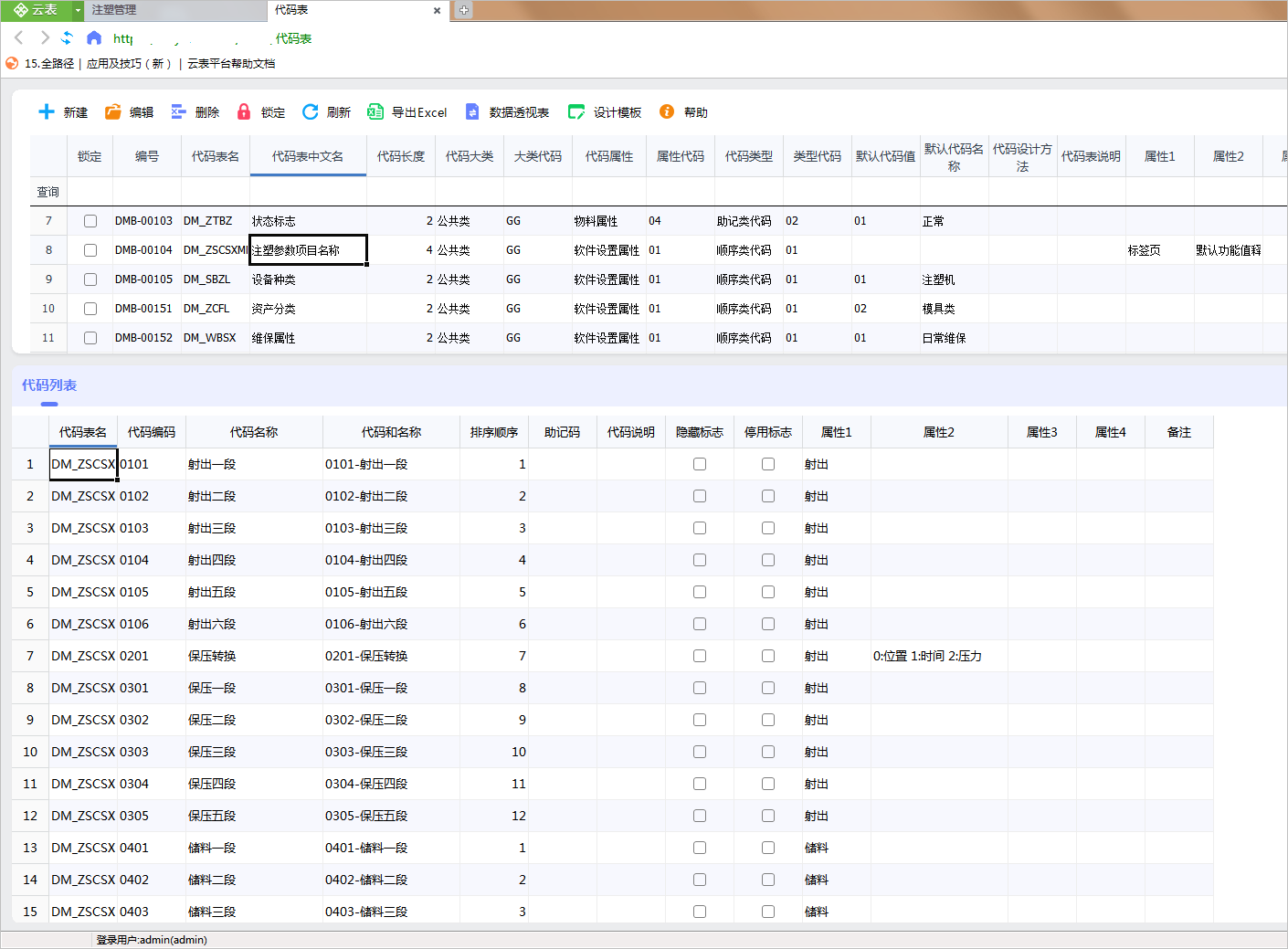1288x949 pixels.
Task: Toggle 停用标志 checkbox for code 0305
Action: click(768, 816)
